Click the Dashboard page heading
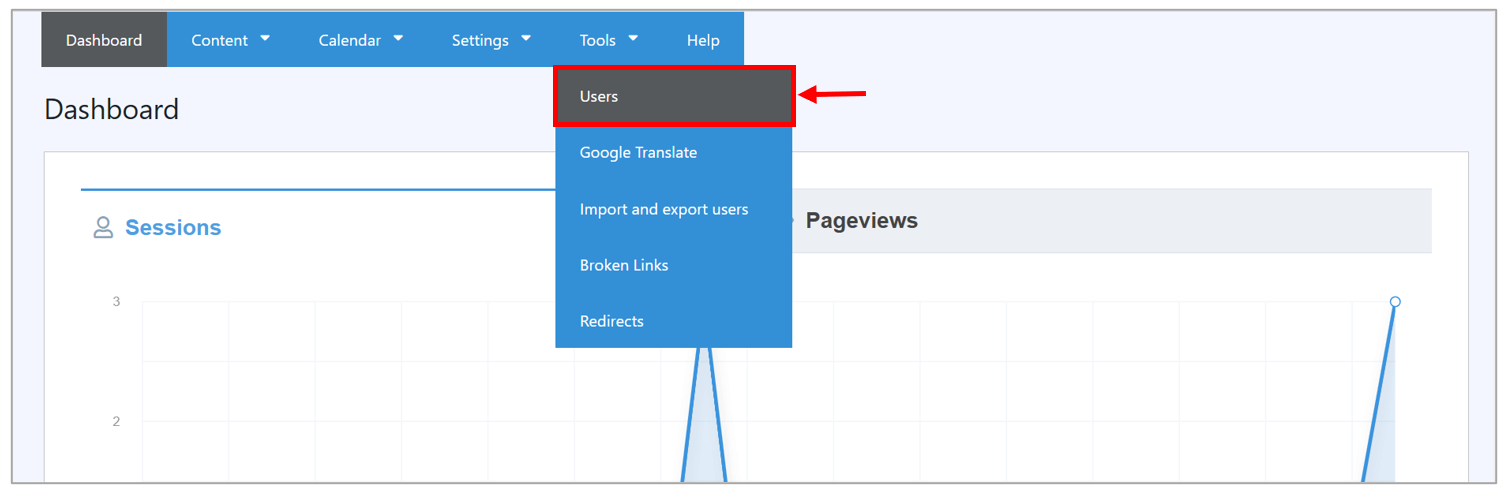The image size is (1508, 492). tap(111, 109)
